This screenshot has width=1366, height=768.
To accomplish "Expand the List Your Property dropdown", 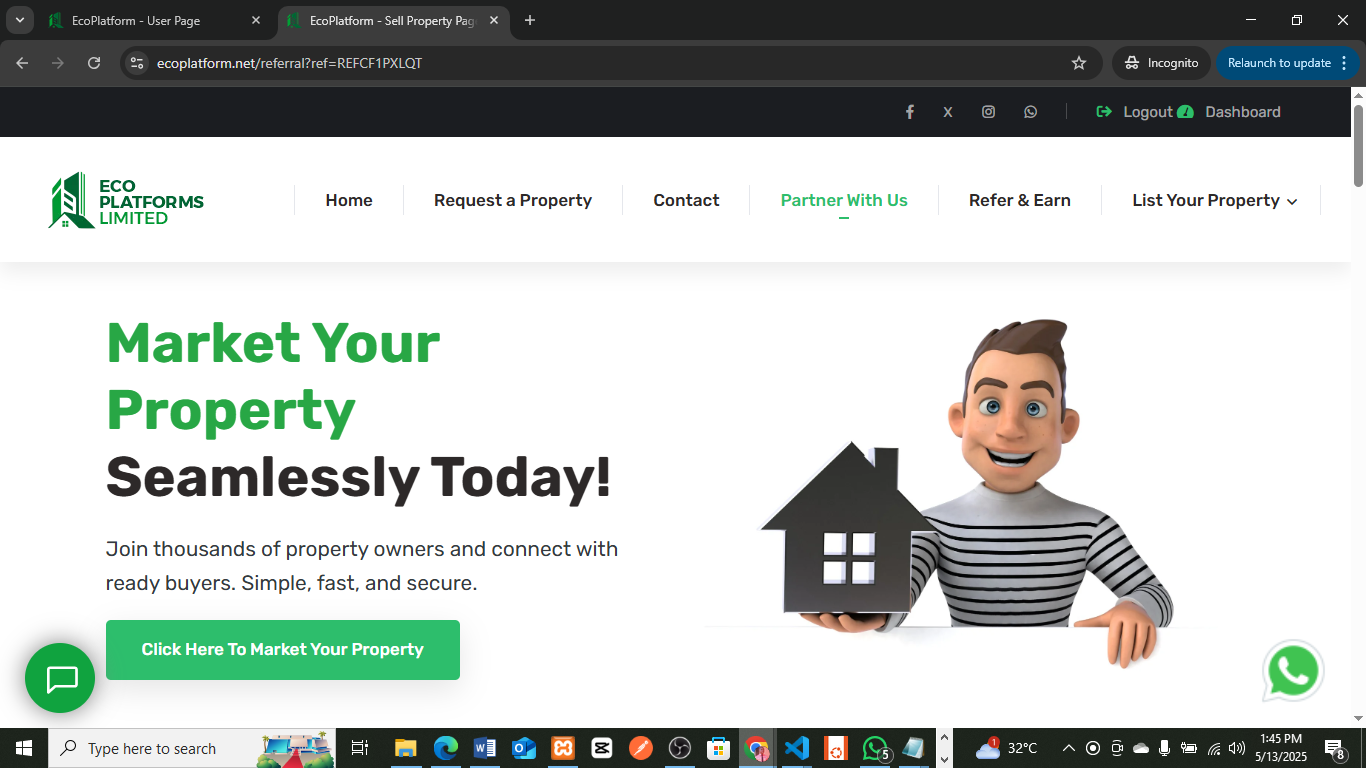I will tap(1215, 200).
